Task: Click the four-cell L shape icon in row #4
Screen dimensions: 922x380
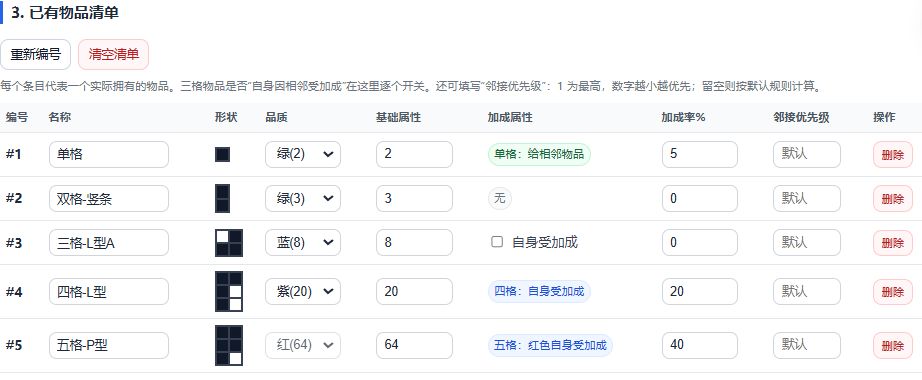Action: tap(229, 291)
